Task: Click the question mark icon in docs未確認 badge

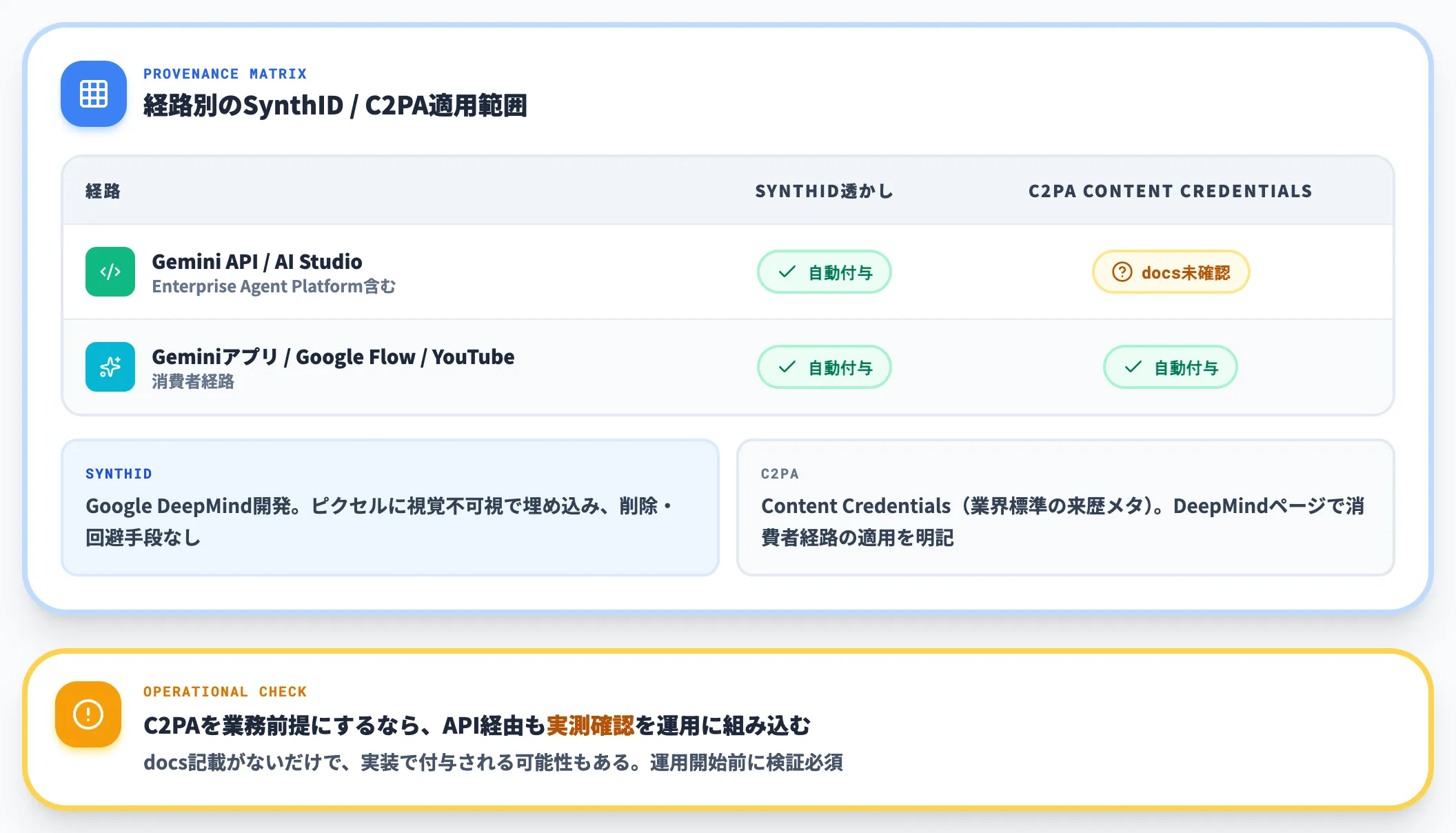Action: pyautogui.click(x=1122, y=272)
